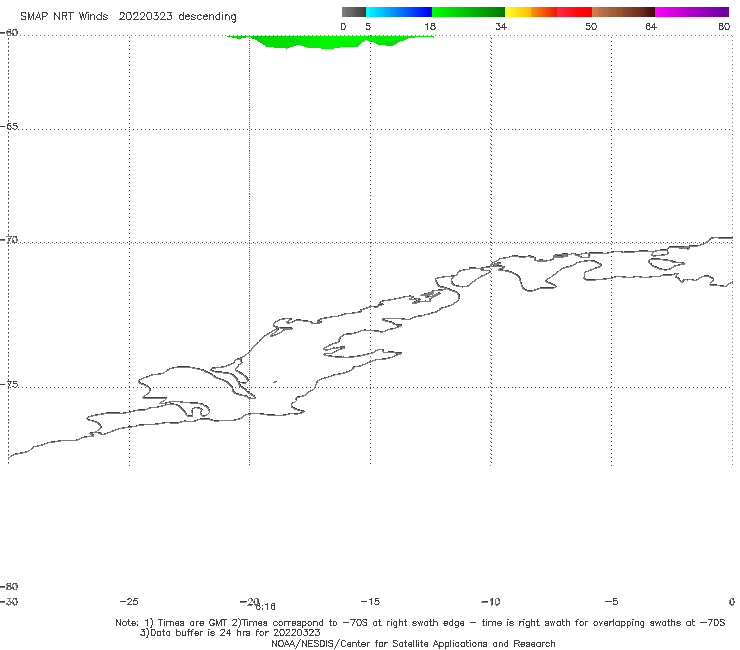Screen dimensions: 740x650
Task: Click the latitude label '-65'
Action: tap(9, 127)
